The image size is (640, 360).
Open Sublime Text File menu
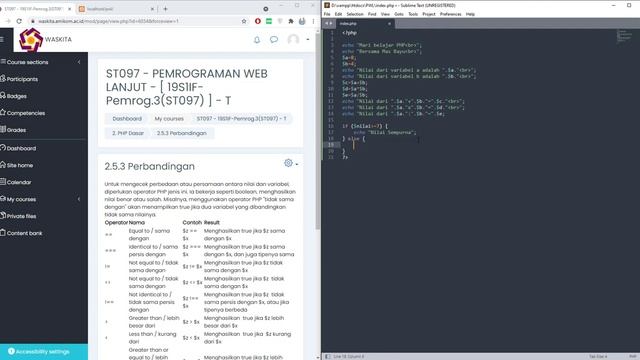click(x=327, y=14)
